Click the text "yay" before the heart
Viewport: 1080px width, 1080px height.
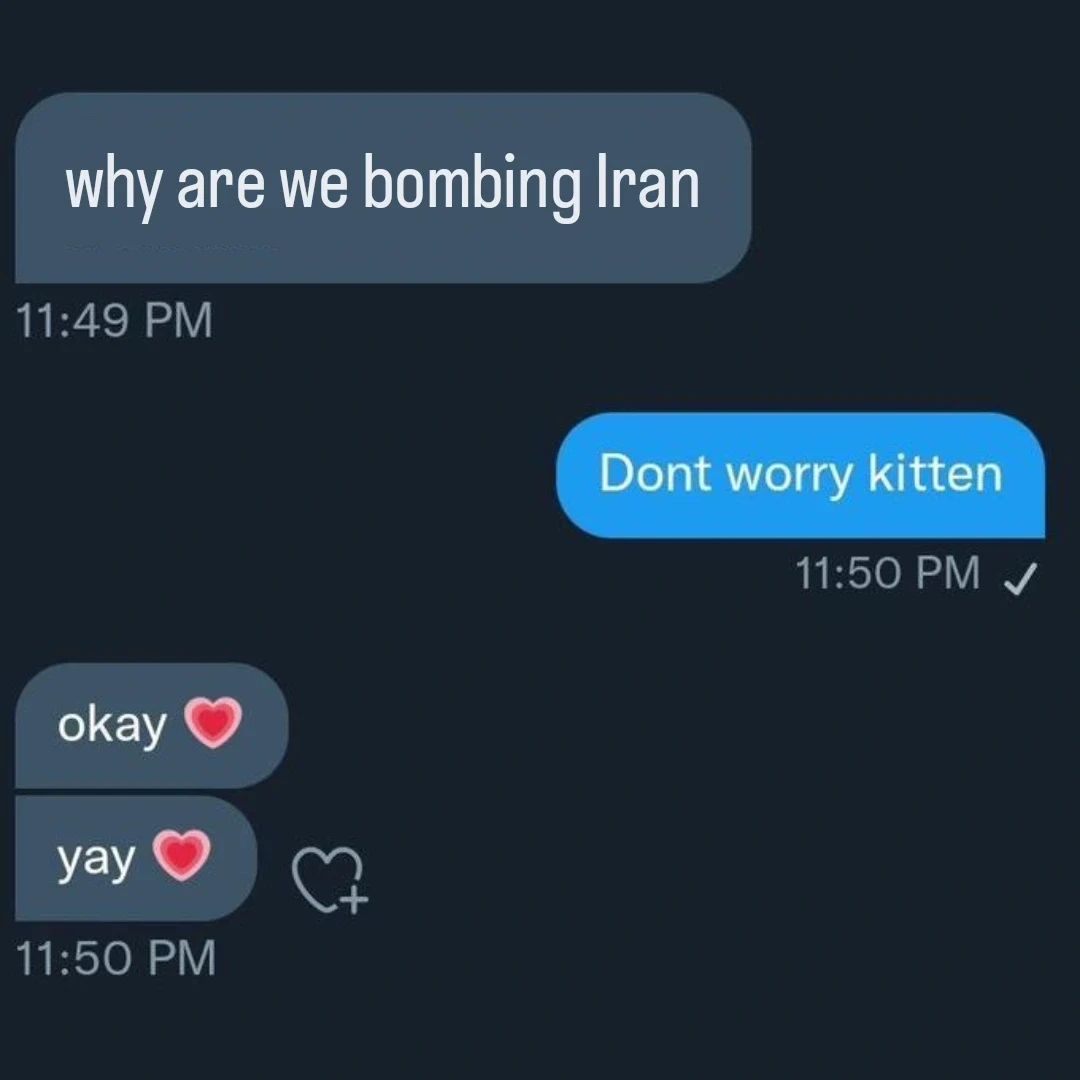click(x=96, y=861)
